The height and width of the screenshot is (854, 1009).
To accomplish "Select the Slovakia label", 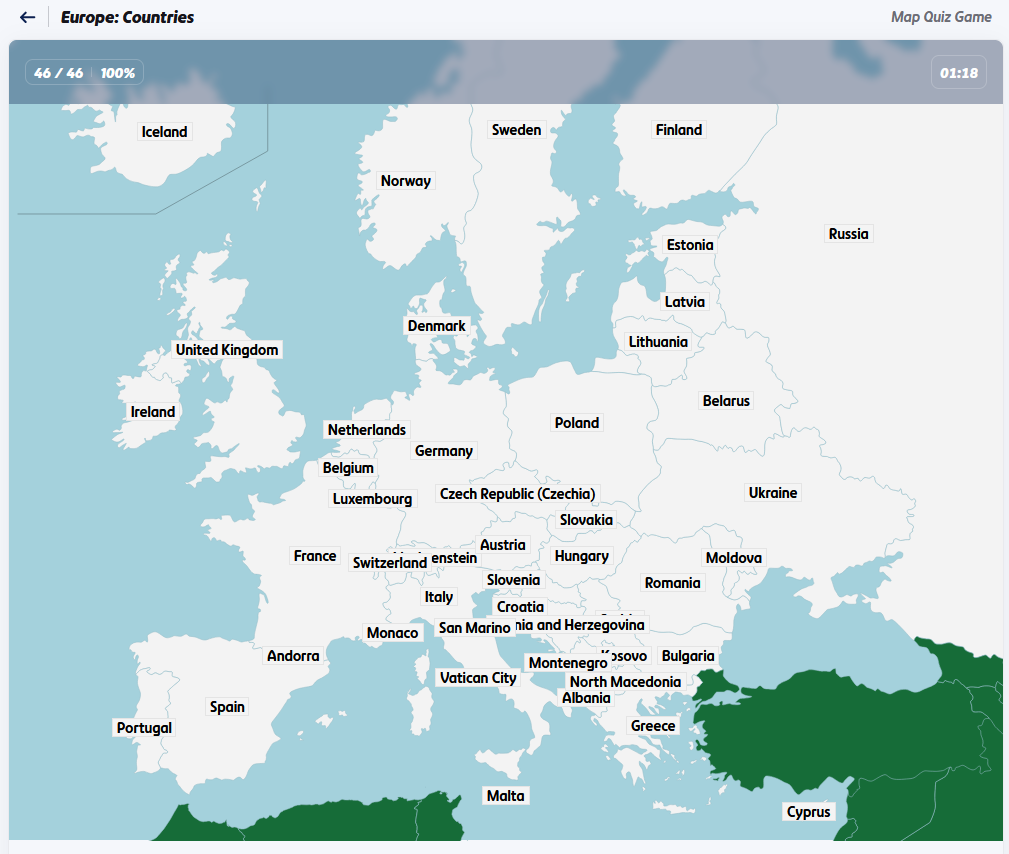I will point(586,520).
